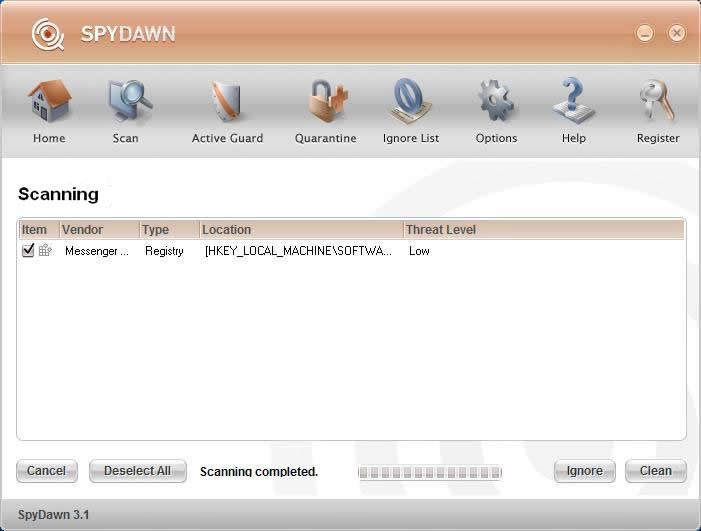The width and height of the screenshot is (701, 531).
Task: Sort by Threat Level column header
Action: point(543,230)
